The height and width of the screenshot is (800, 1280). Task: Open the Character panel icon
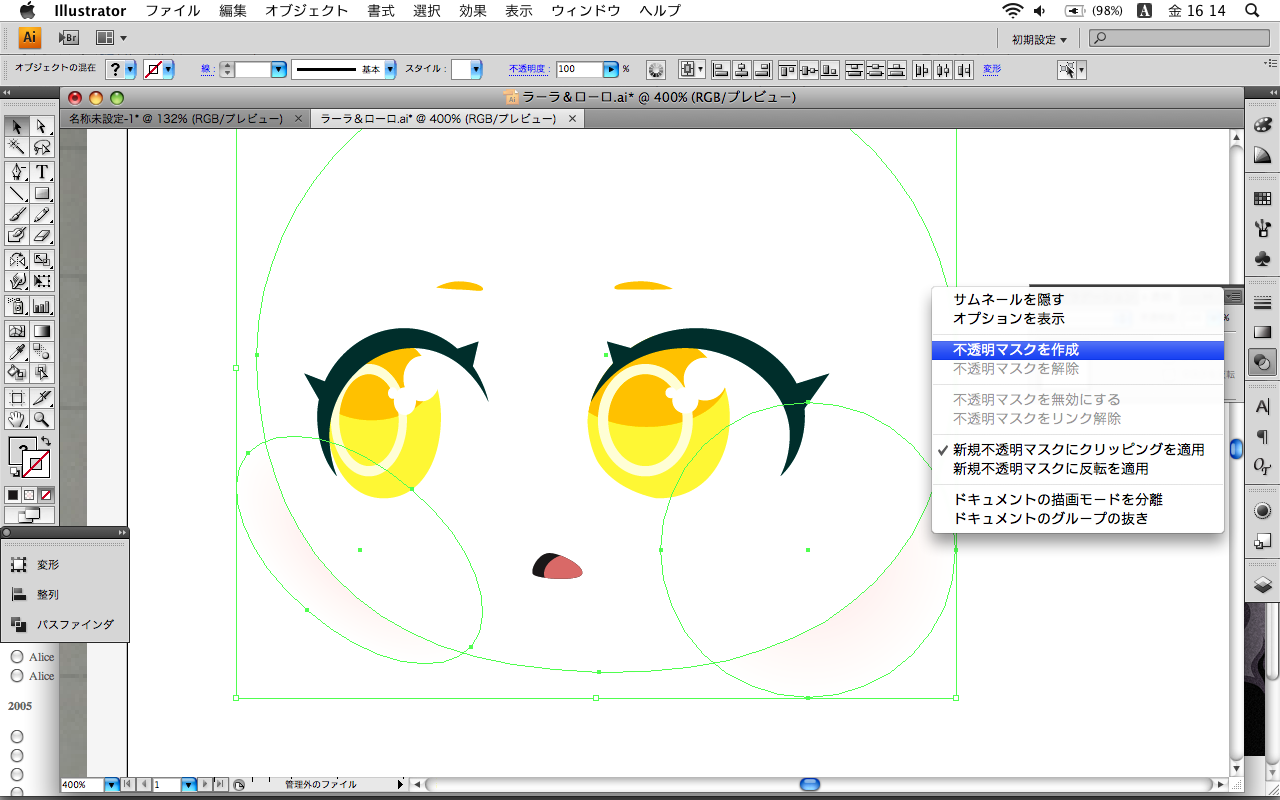coord(1262,407)
